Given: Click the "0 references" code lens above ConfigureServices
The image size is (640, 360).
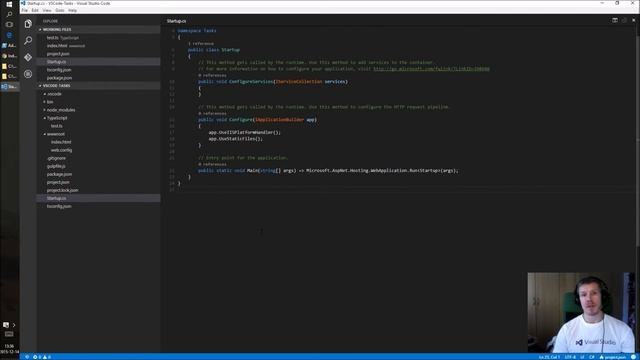Looking at the screenshot, I should (x=212, y=75).
